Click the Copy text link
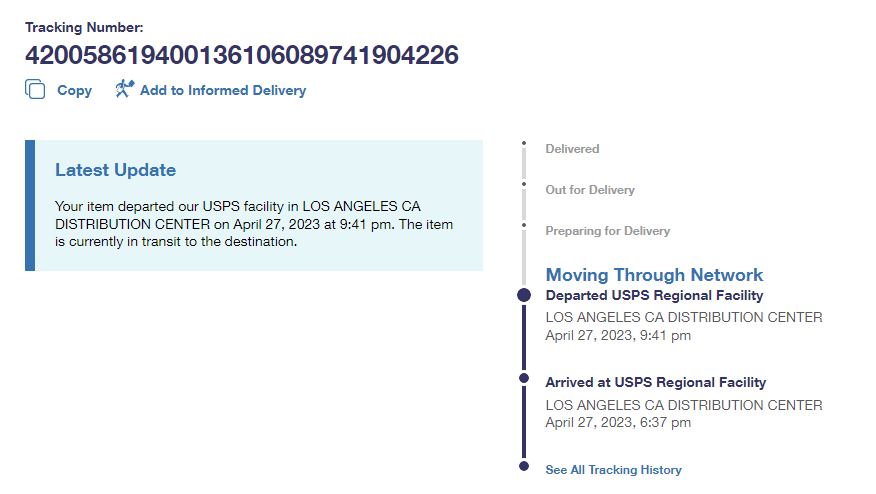This screenshot has width=876, height=494. 74,90
